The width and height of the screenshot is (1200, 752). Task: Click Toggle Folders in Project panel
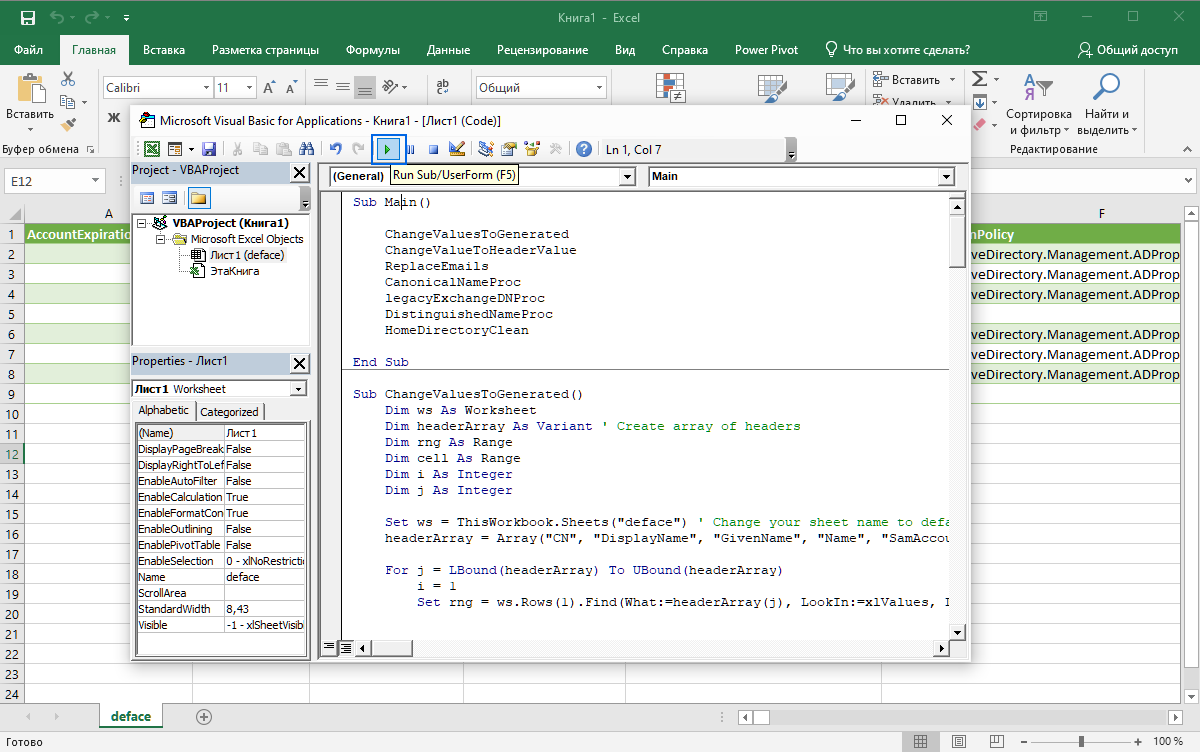198,197
